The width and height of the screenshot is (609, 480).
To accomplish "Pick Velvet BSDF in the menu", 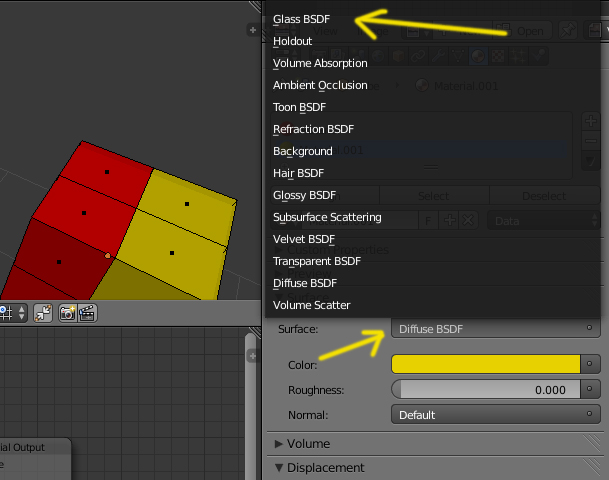I will click(304, 239).
